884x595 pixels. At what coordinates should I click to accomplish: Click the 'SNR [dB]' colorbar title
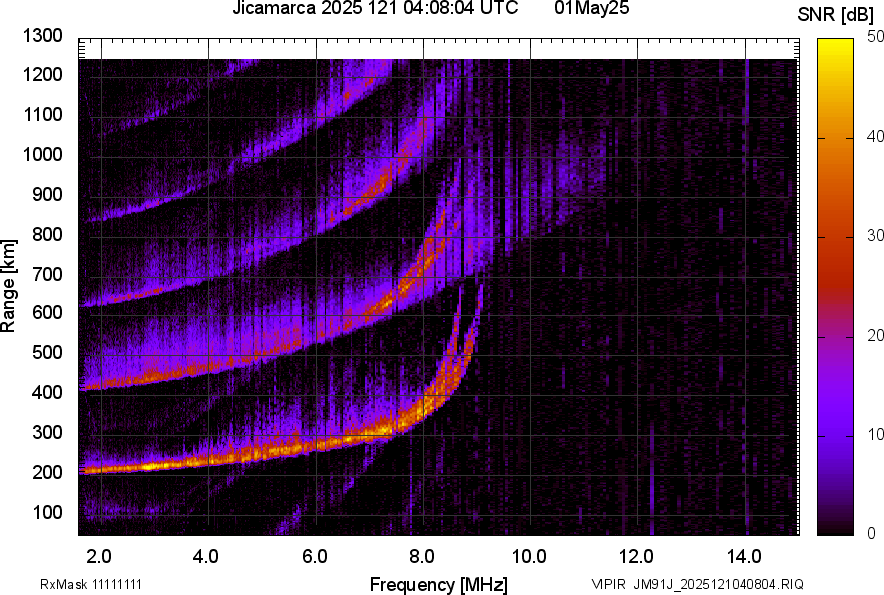click(x=836, y=15)
